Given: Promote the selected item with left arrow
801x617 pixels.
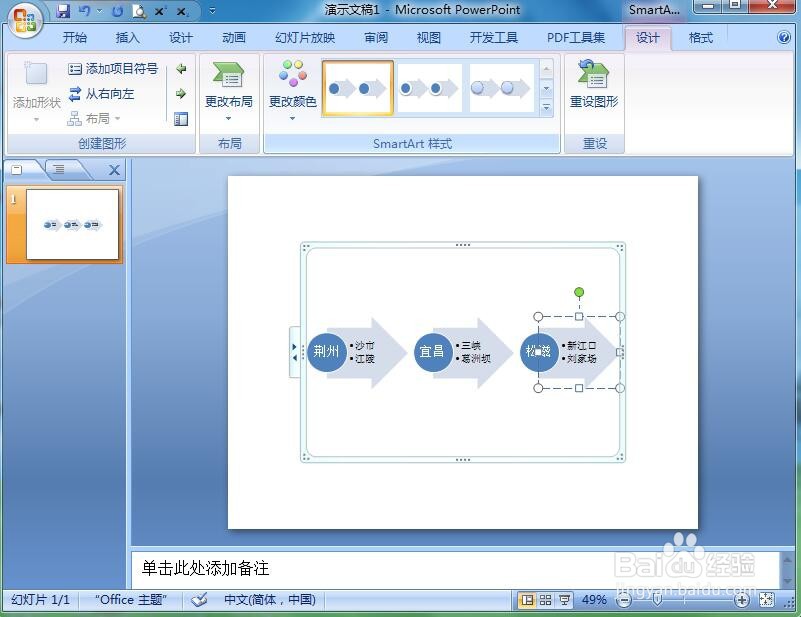Looking at the screenshot, I should click(x=181, y=68).
